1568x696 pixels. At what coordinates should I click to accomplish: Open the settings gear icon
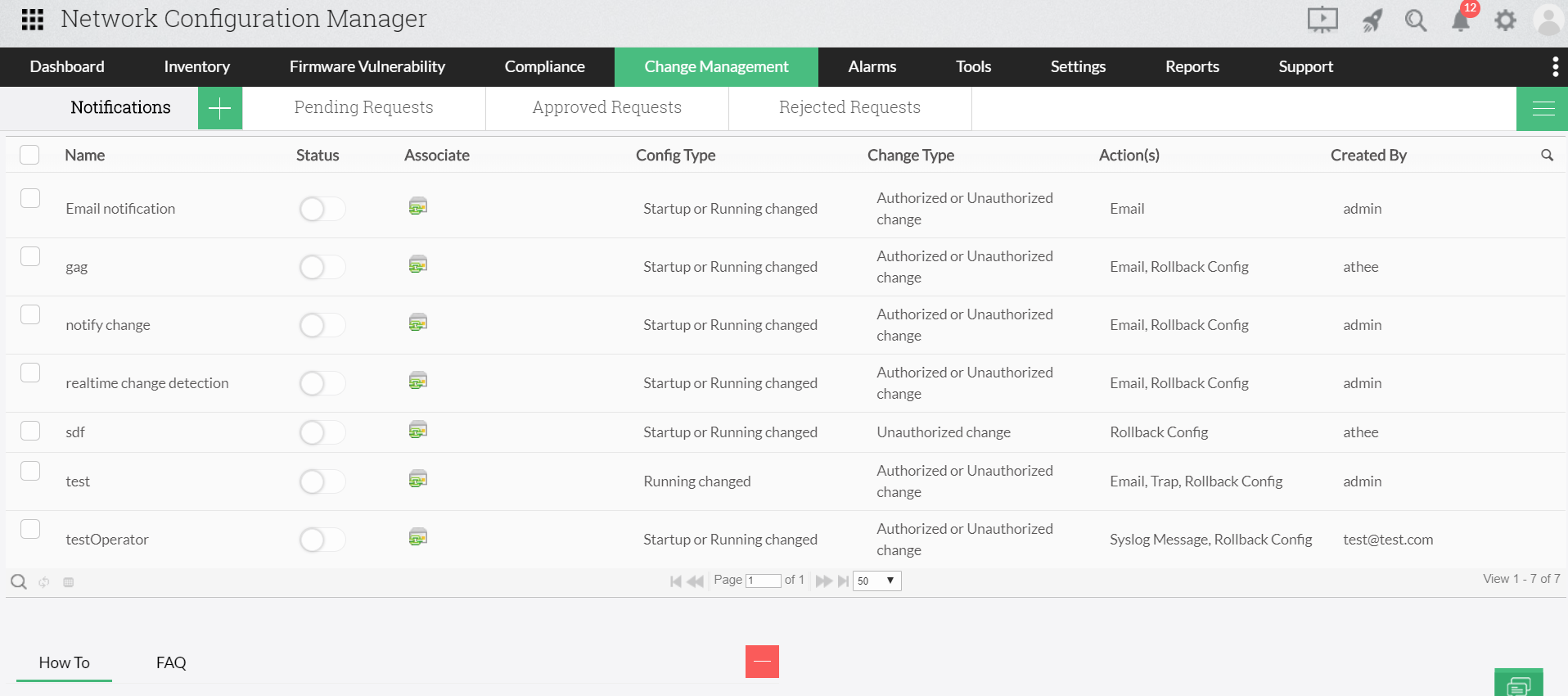click(x=1505, y=20)
